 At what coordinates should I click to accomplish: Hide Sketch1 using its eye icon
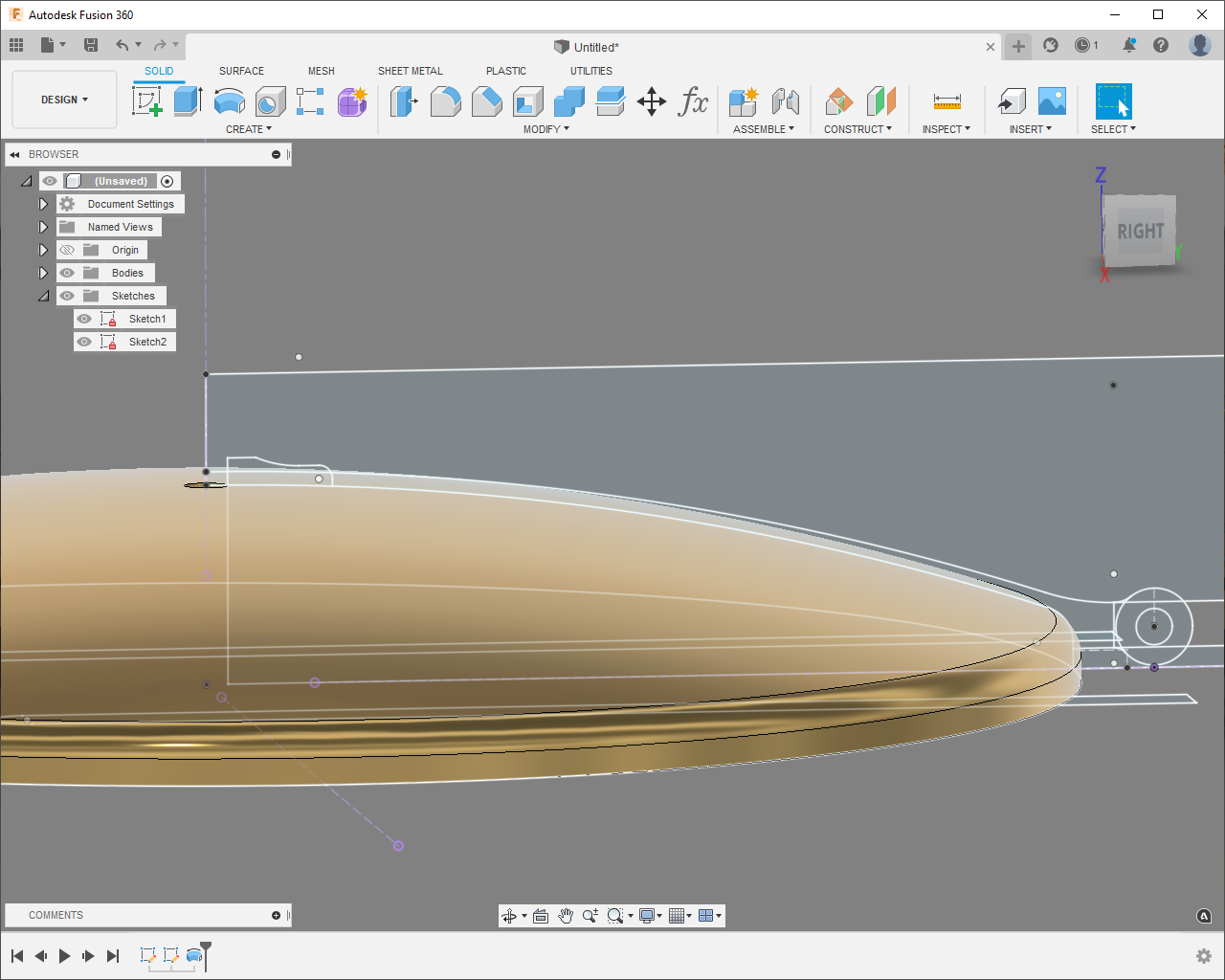click(x=85, y=319)
